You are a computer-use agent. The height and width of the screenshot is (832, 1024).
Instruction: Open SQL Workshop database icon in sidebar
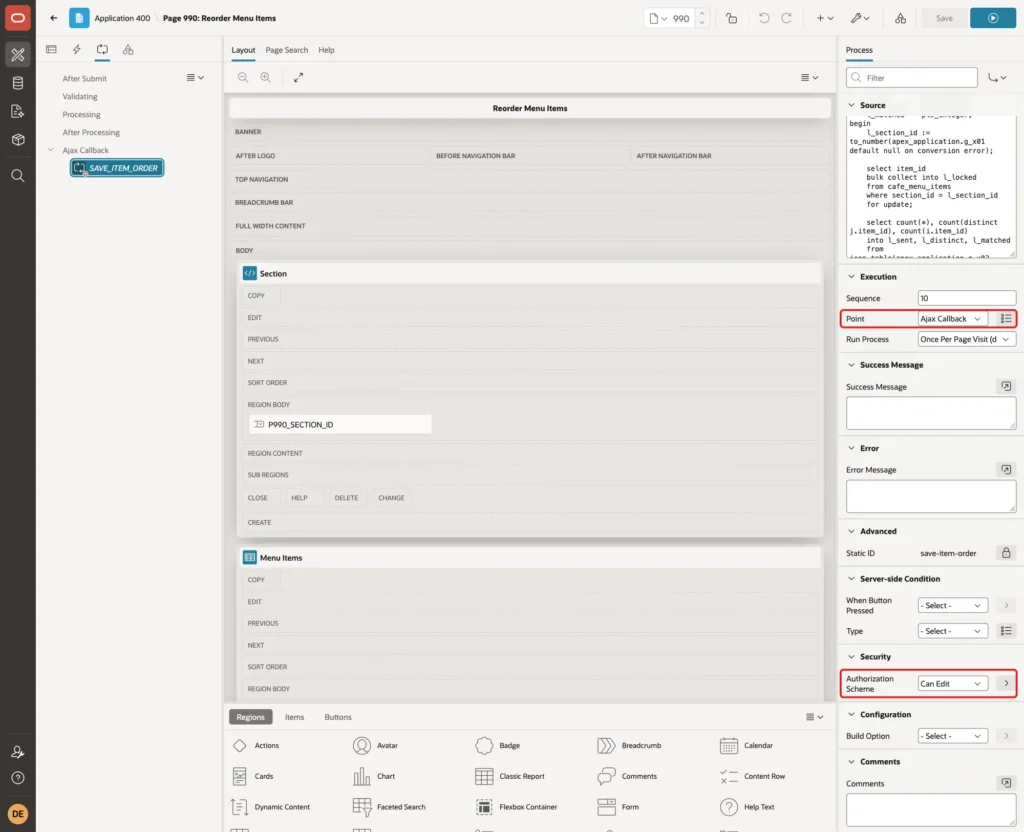(18, 83)
